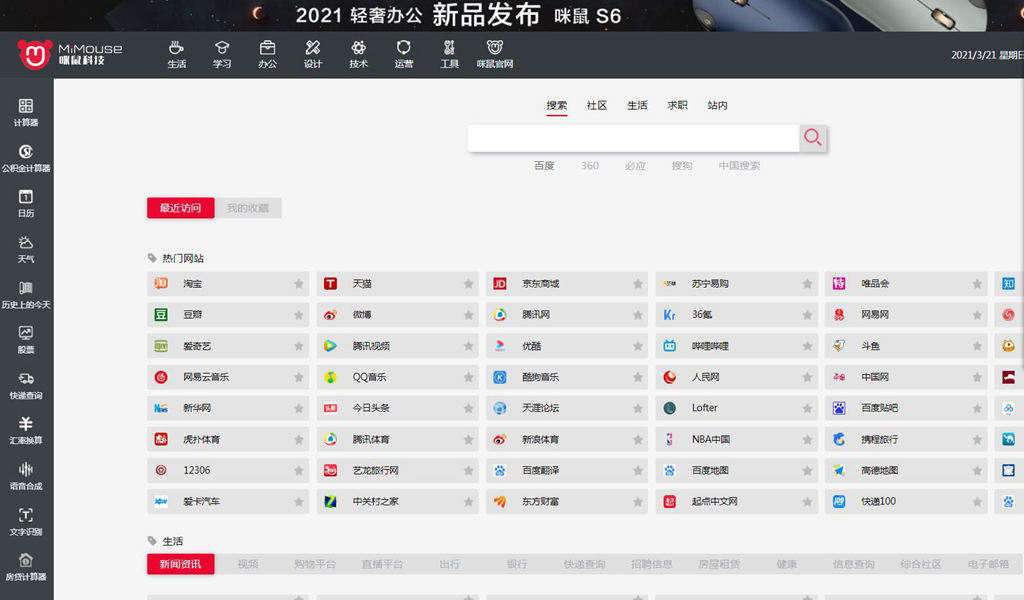Open the 学习 category in top navigation

pos(222,54)
